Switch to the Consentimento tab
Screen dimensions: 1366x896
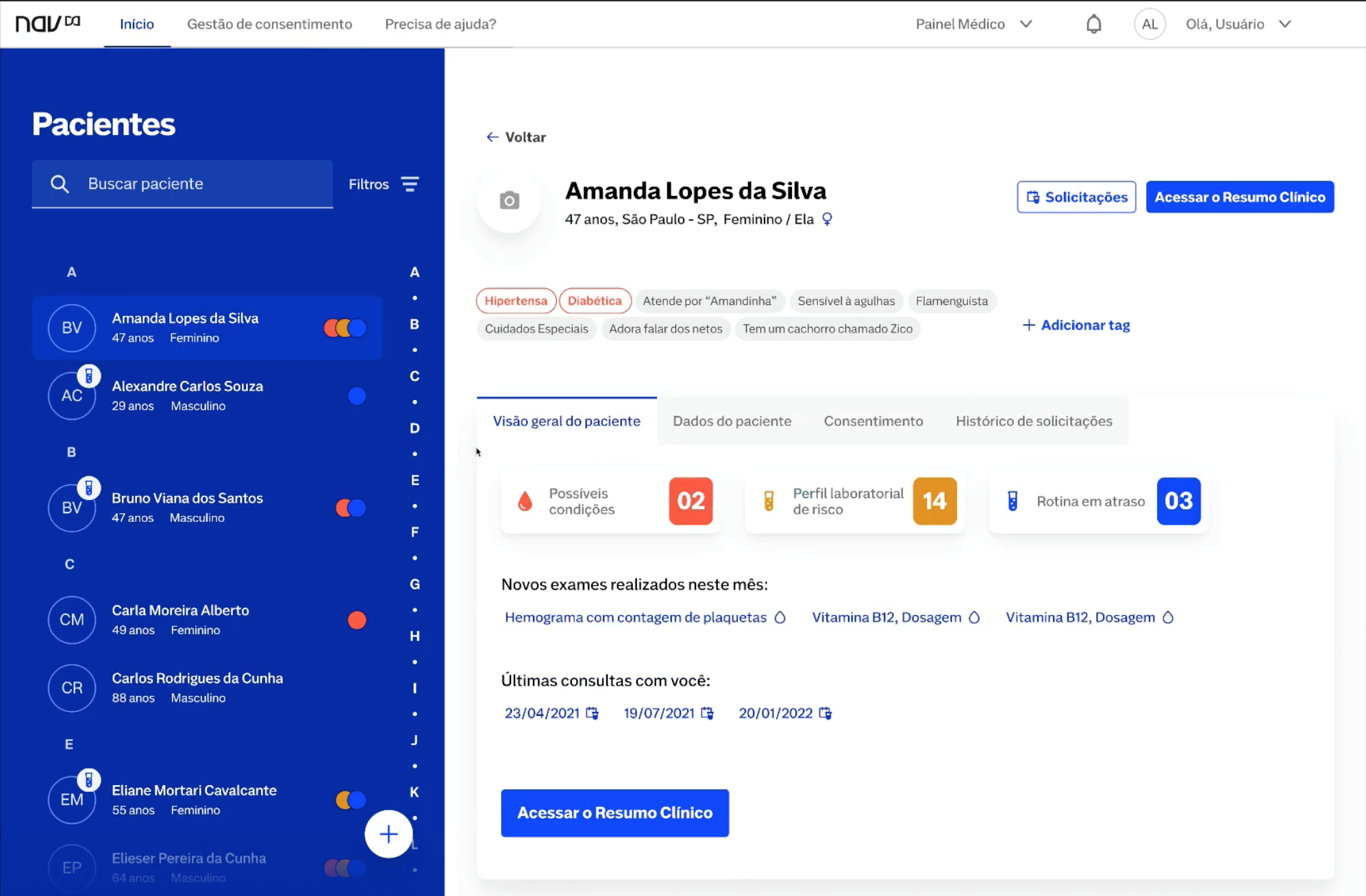[873, 421]
